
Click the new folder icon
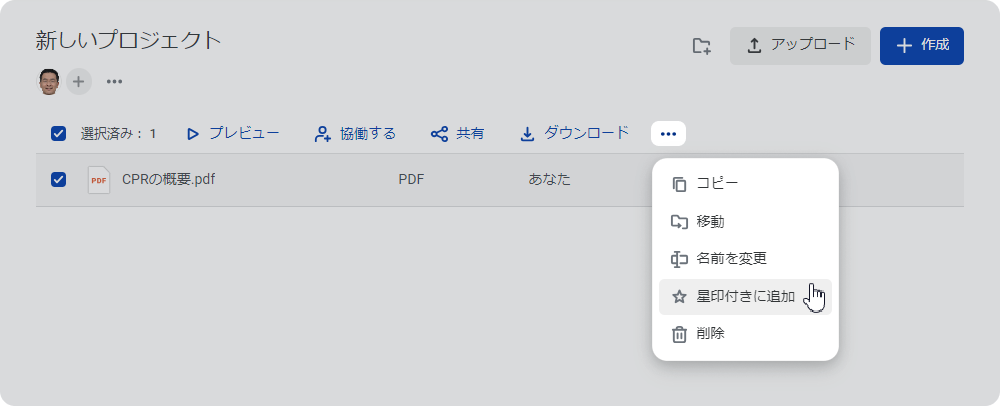[x=702, y=46]
